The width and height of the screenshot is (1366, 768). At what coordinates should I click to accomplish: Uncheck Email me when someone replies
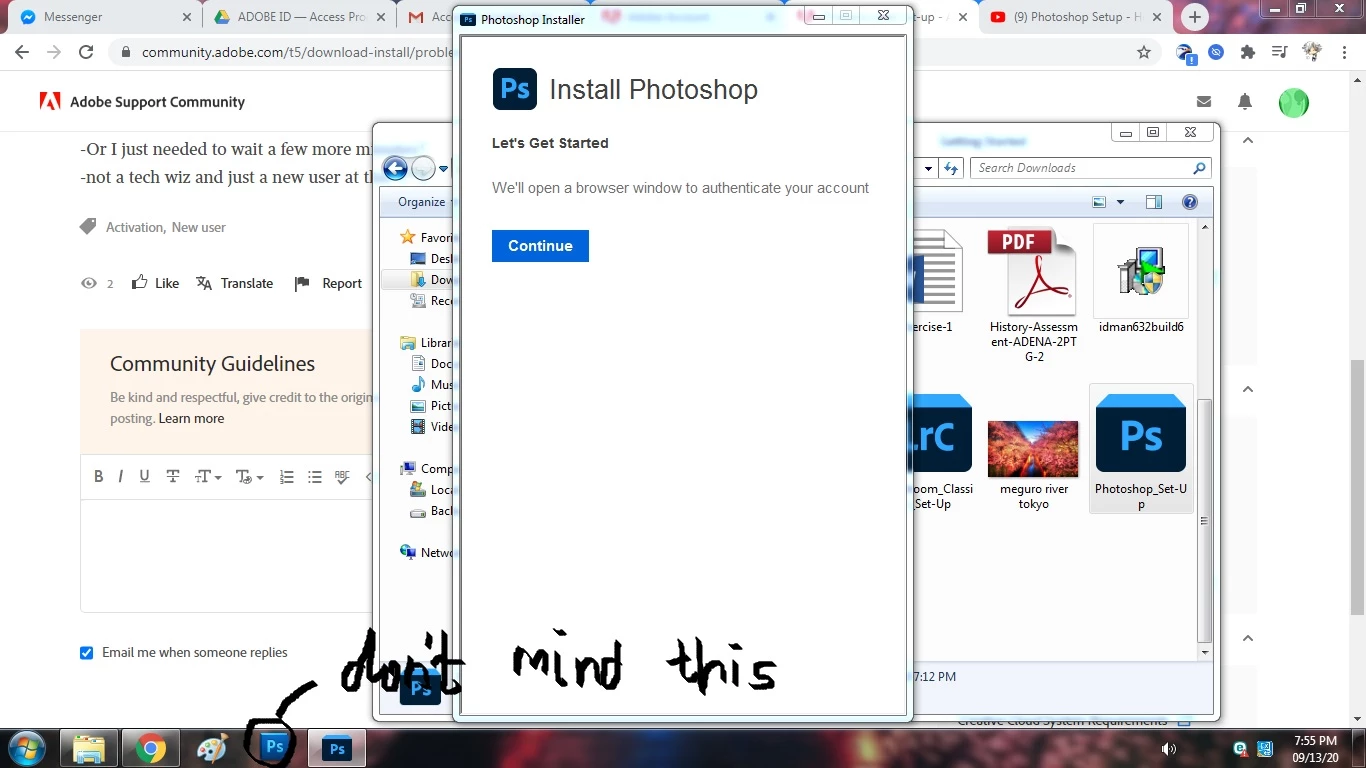pos(87,653)
